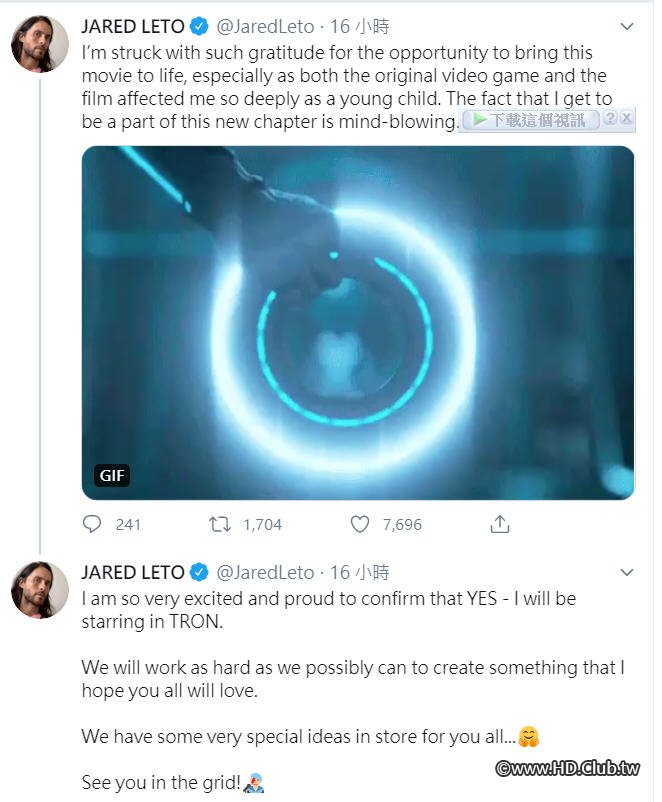Open Jared Leto's avatar on the second tweet
Screen dimensions: 662x802
[40, 590]
